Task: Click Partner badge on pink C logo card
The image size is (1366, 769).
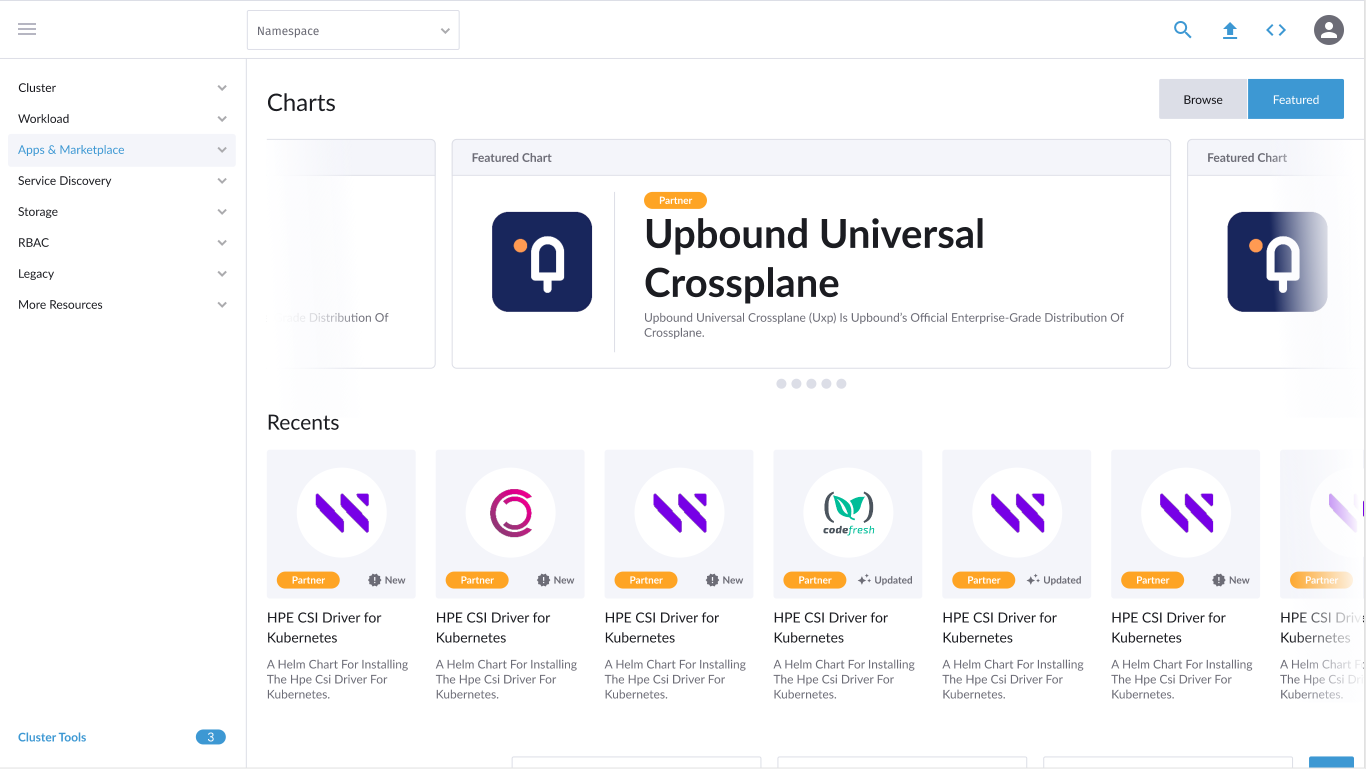Action: click(x=477, y=580)
